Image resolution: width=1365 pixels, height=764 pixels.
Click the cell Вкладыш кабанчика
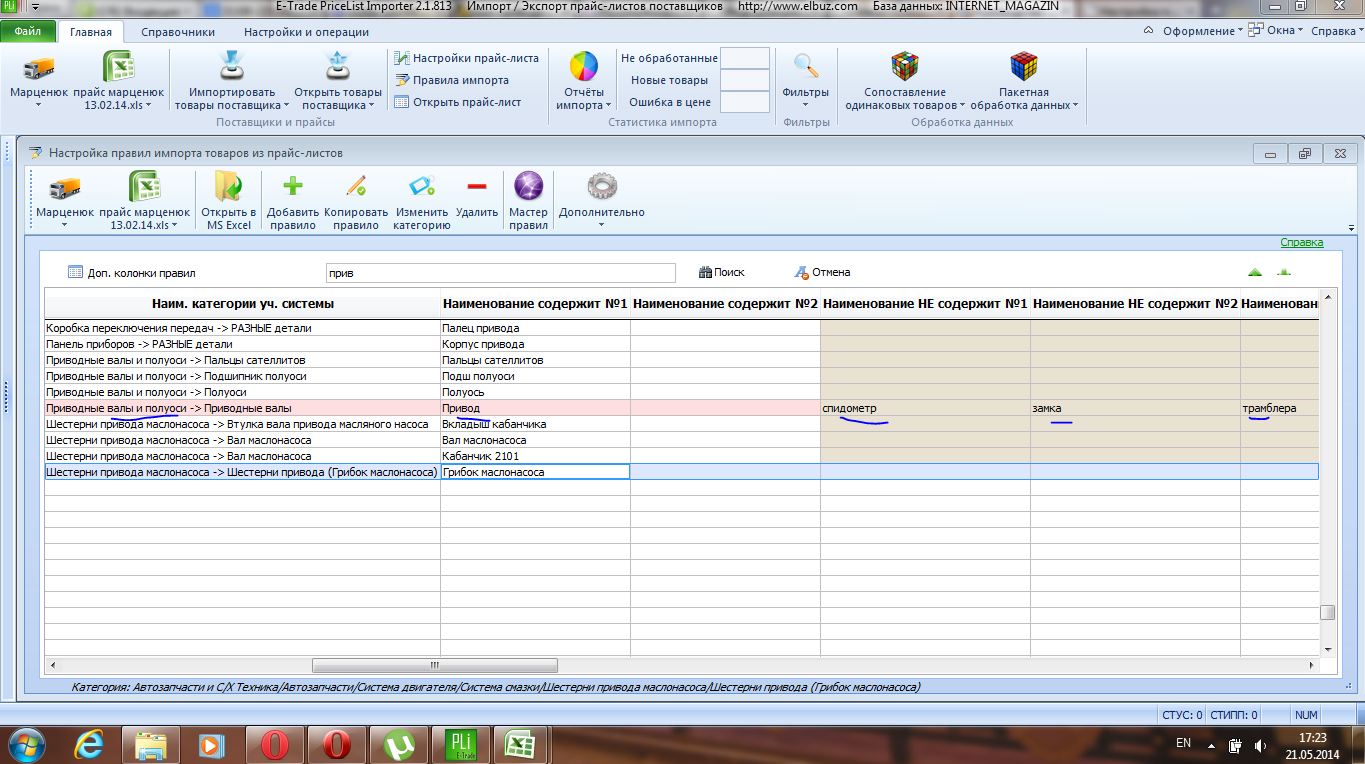[x=535, y=424]
